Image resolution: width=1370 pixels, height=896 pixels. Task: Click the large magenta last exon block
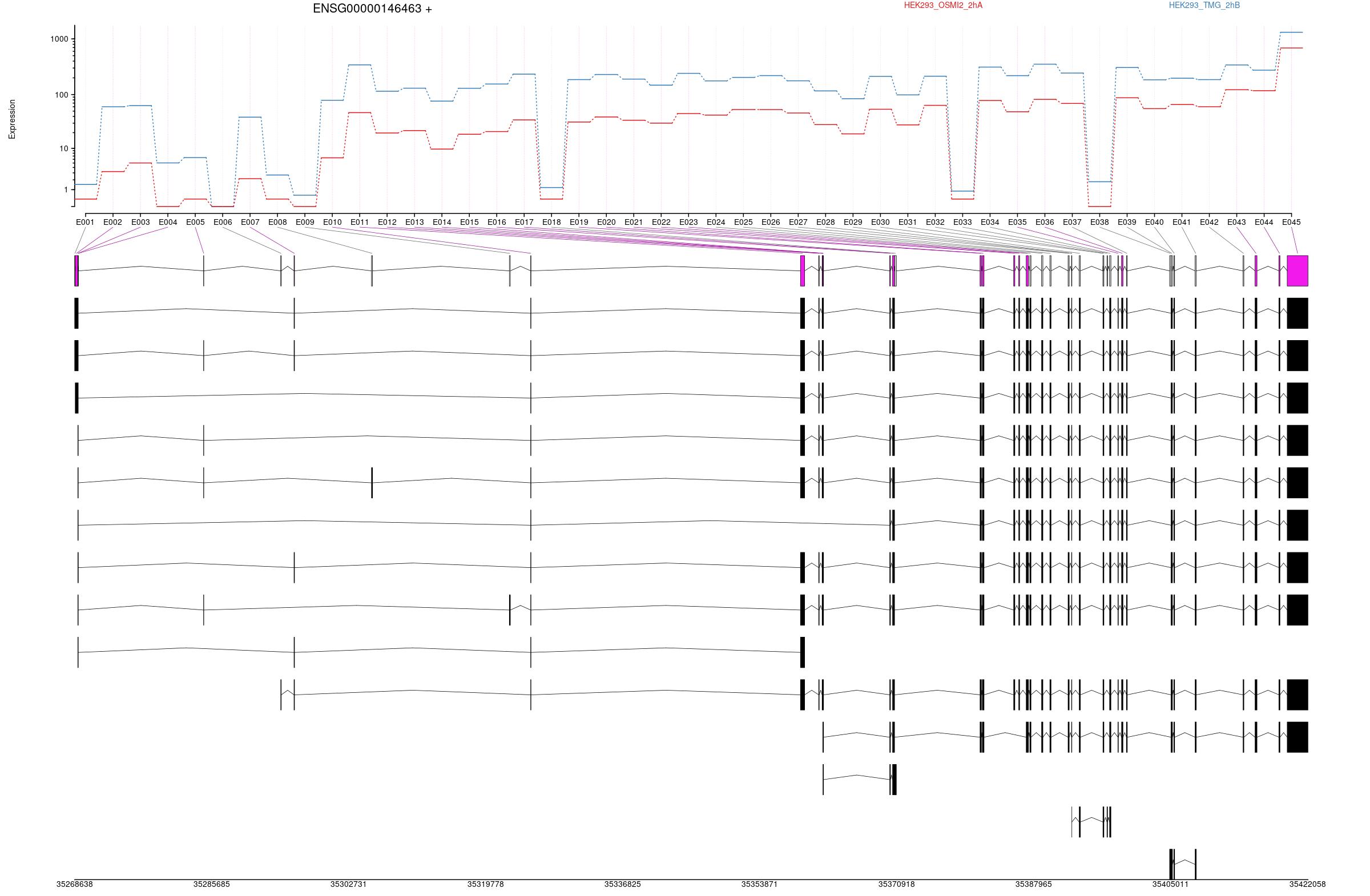(1298, 271)
